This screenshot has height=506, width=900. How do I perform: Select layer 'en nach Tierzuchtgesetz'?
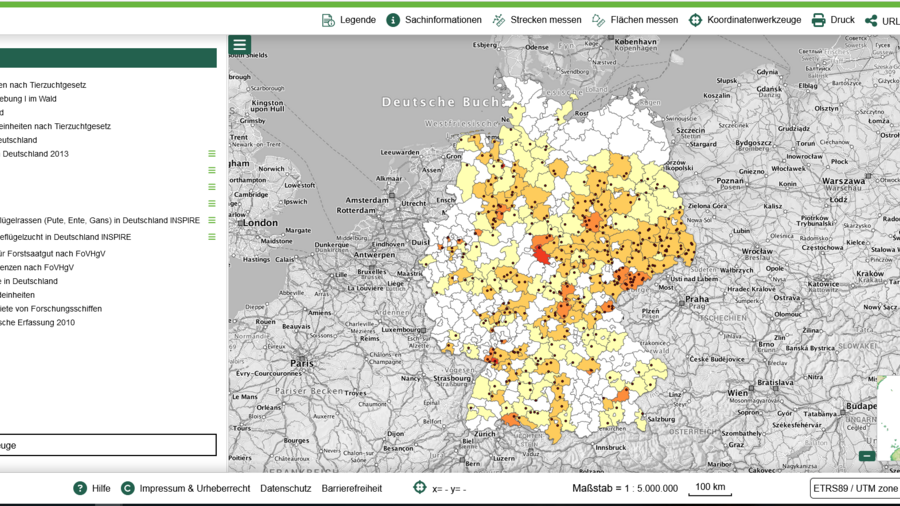click(43, 85)
